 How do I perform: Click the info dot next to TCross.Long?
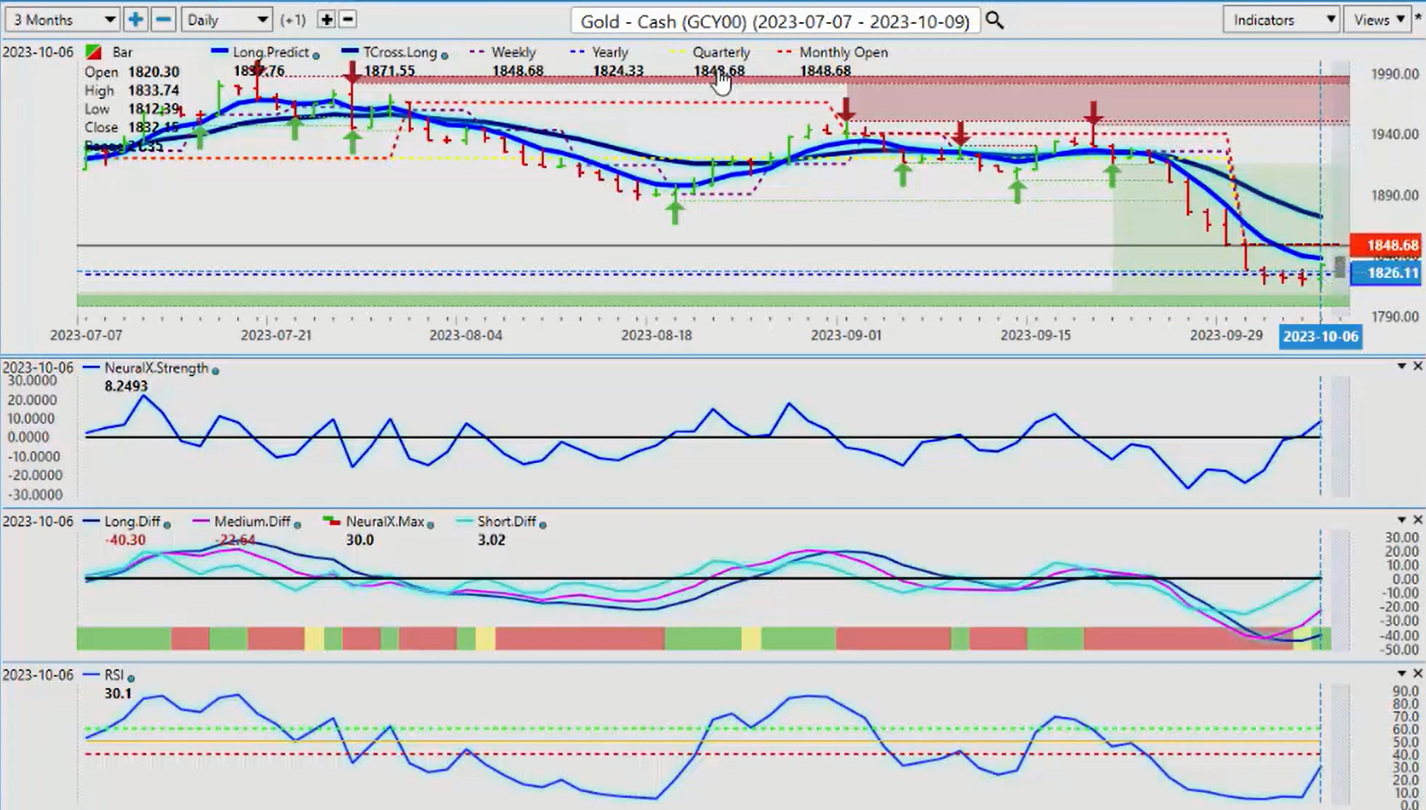coord(444,55)
